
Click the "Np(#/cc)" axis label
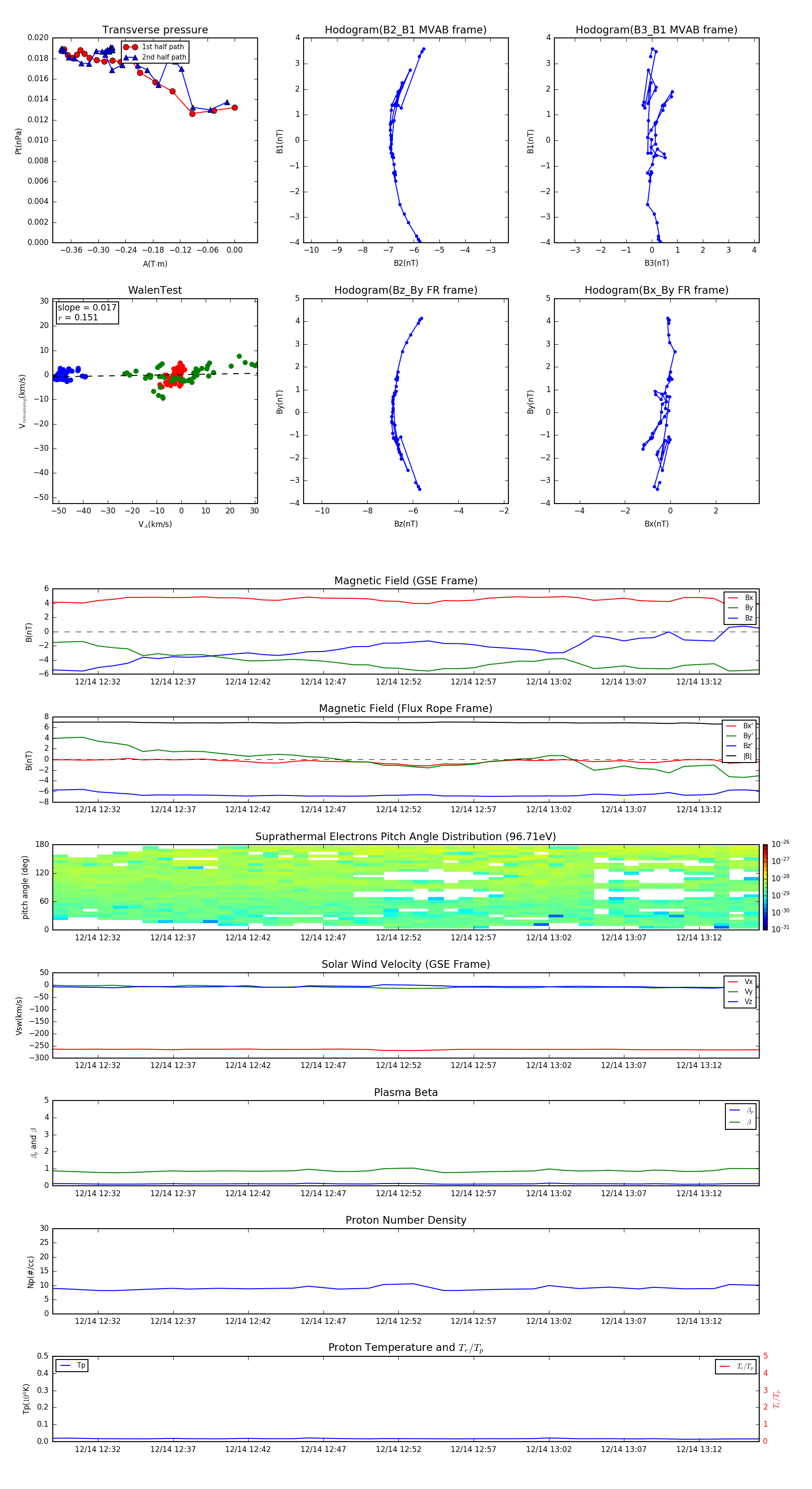pyautogui.click(x=31, y=1272)
